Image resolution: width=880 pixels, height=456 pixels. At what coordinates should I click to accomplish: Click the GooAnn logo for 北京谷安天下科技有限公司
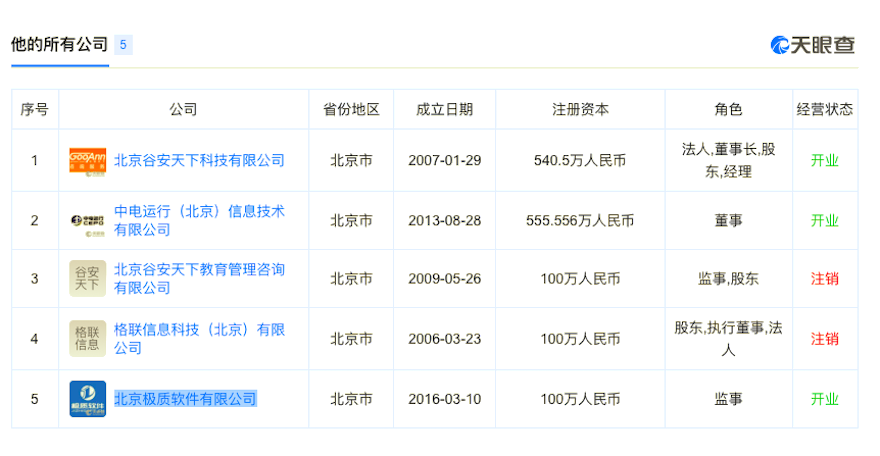point(88,162)
